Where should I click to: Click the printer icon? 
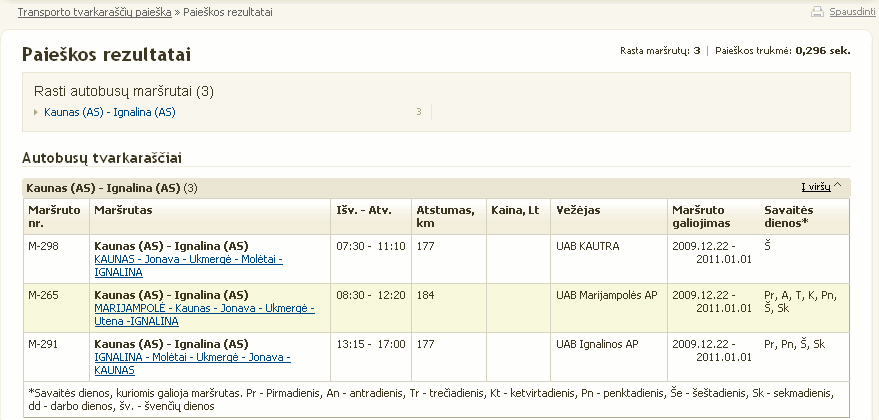point(817,11)
